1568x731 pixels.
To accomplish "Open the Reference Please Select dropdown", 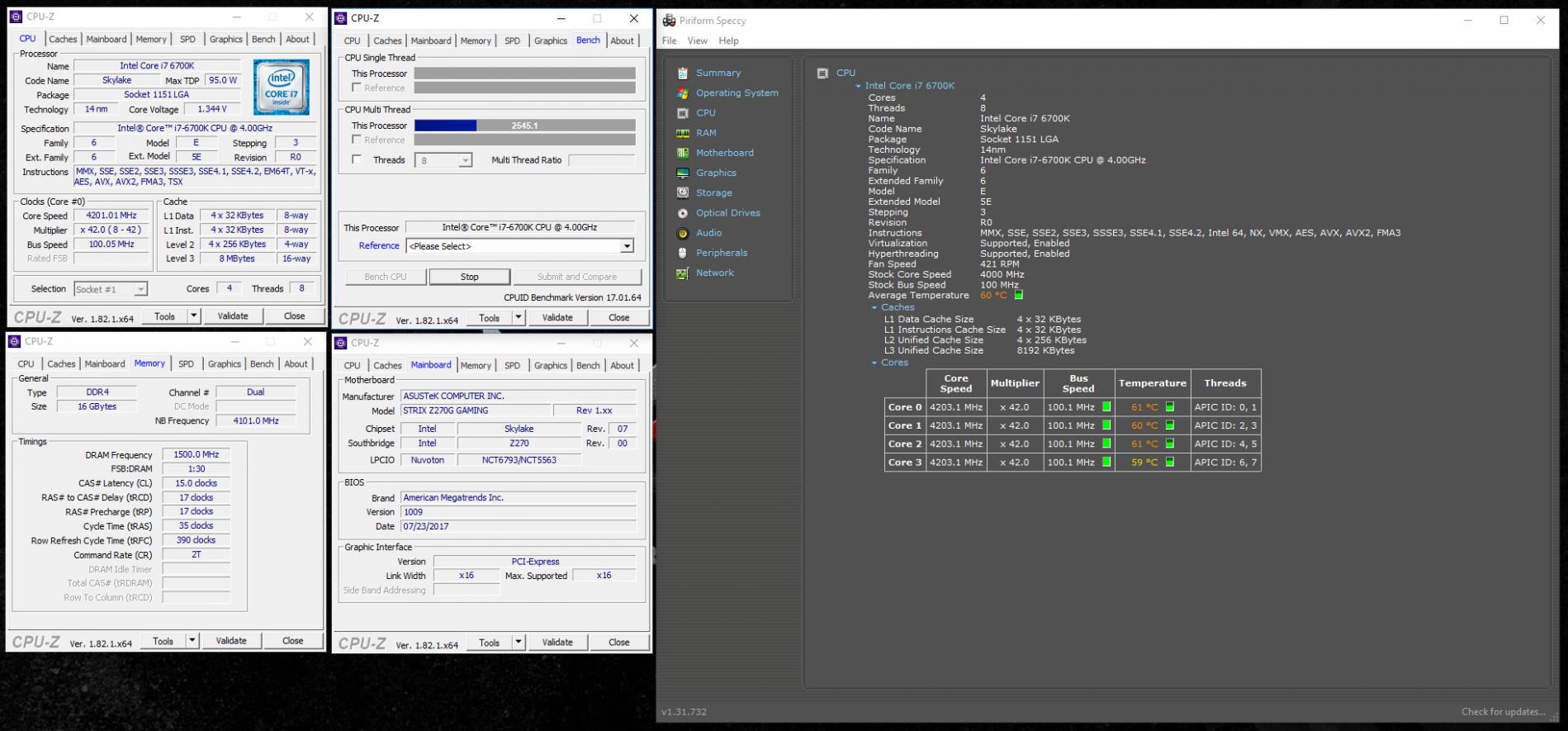I will point(627,246).
